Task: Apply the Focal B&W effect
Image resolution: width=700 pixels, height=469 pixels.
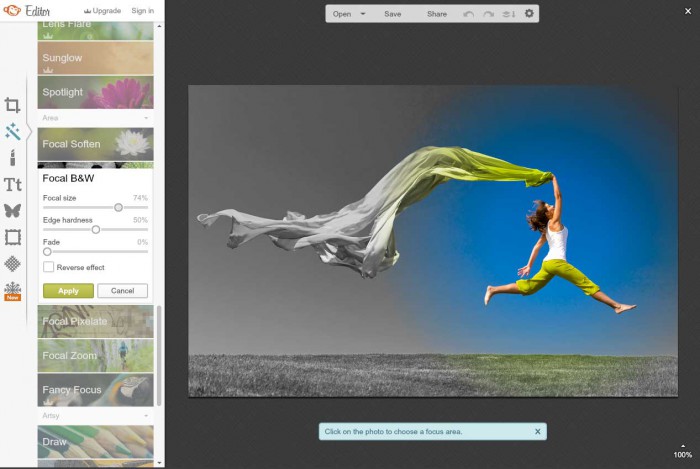Action: [68, 290]
